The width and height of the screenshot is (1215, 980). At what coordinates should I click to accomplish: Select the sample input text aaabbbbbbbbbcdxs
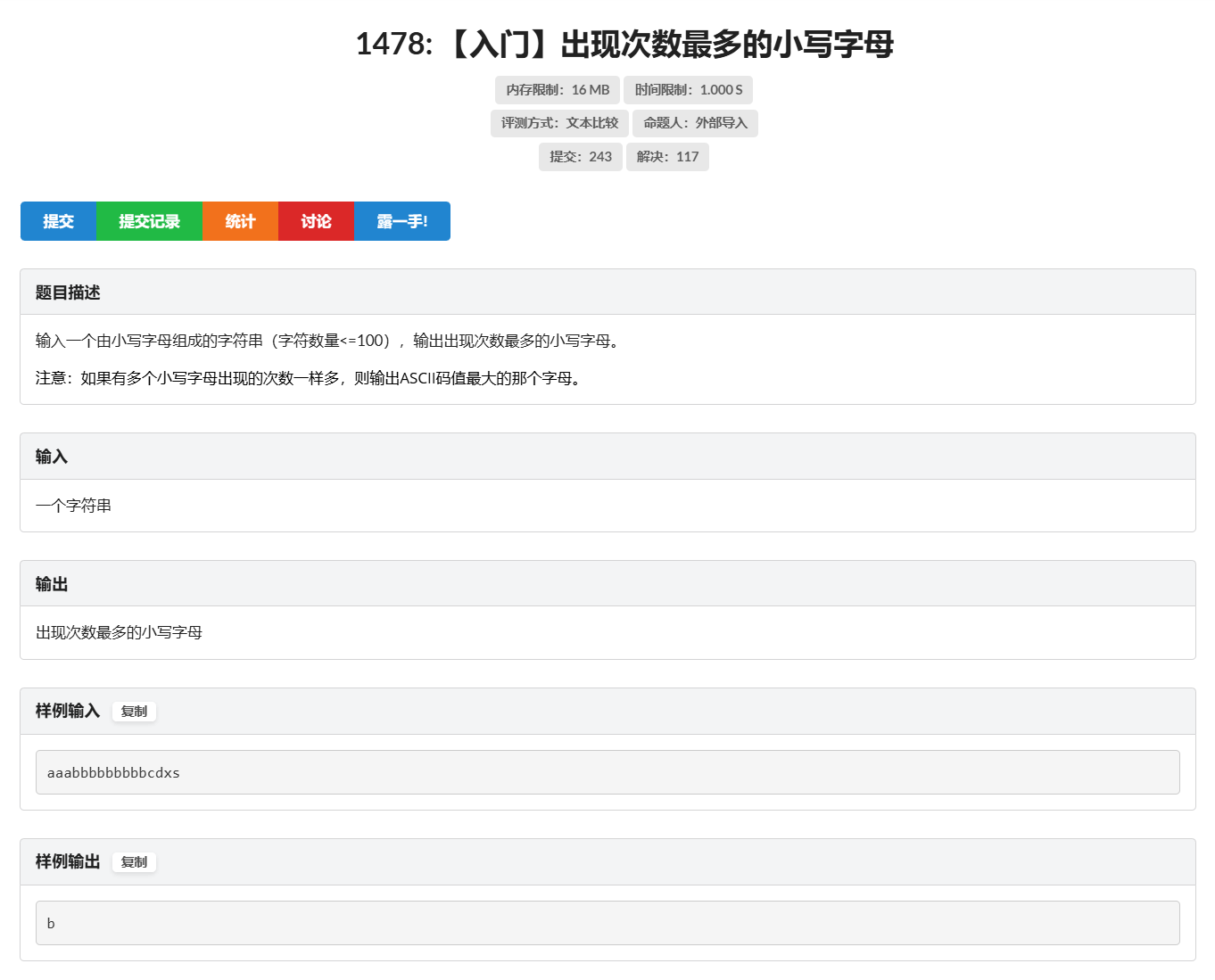[x=113, y=772]
